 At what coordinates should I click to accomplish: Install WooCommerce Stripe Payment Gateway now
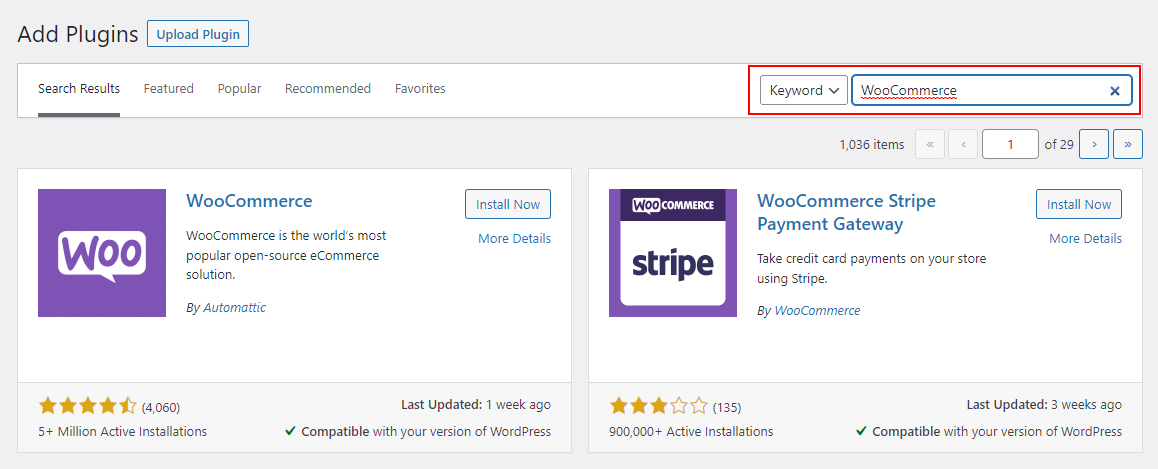tap(1079, 205)
